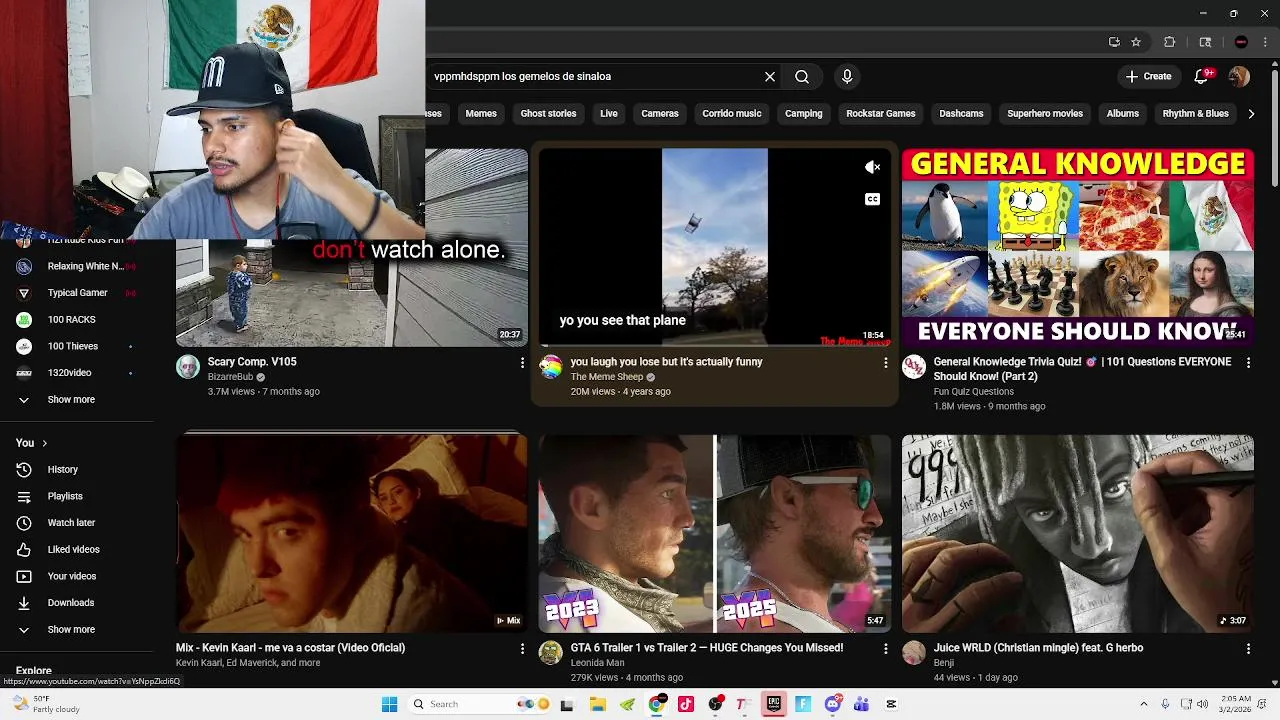
Task: Click the search magnifier button
Action: tap(802, 76)
